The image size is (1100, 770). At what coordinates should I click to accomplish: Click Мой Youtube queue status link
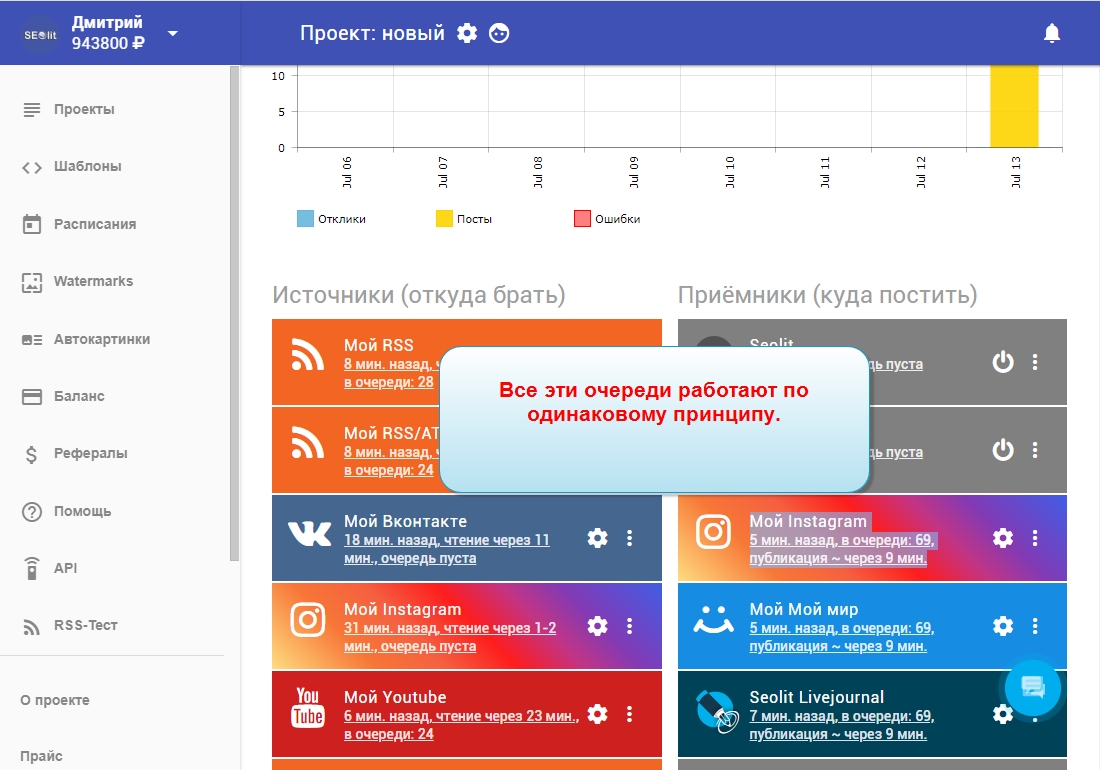(x=460, y=725)
